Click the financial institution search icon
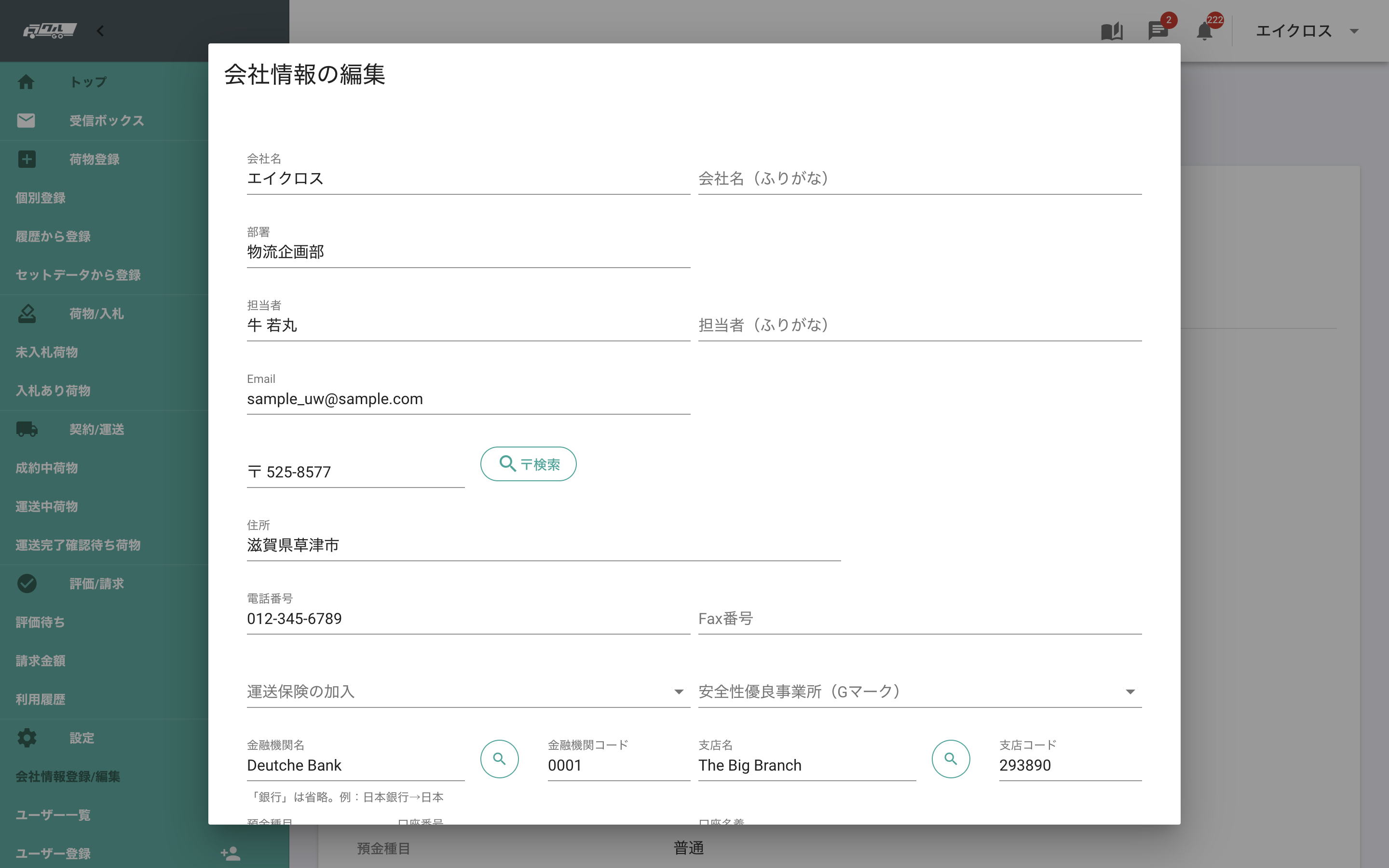 point(499,759)
